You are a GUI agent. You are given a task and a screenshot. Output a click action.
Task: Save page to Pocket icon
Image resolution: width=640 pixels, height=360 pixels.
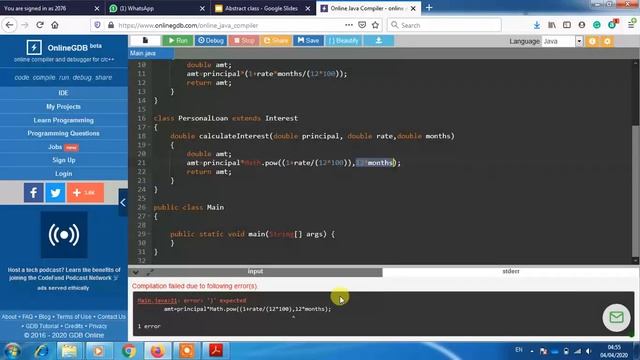pyautogui.click(x=362, y=25)
